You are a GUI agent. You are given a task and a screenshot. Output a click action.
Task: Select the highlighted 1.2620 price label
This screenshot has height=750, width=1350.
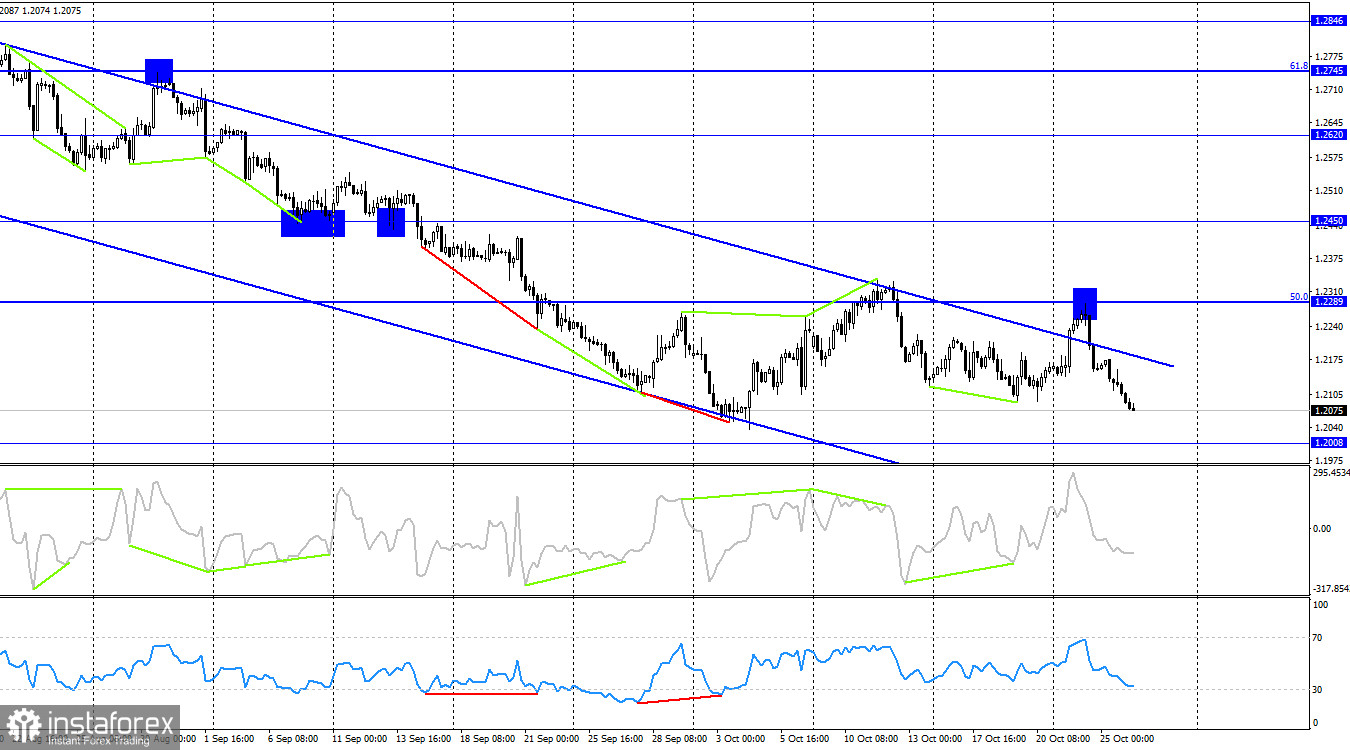pyautogui.click(x=1328, y=134)
